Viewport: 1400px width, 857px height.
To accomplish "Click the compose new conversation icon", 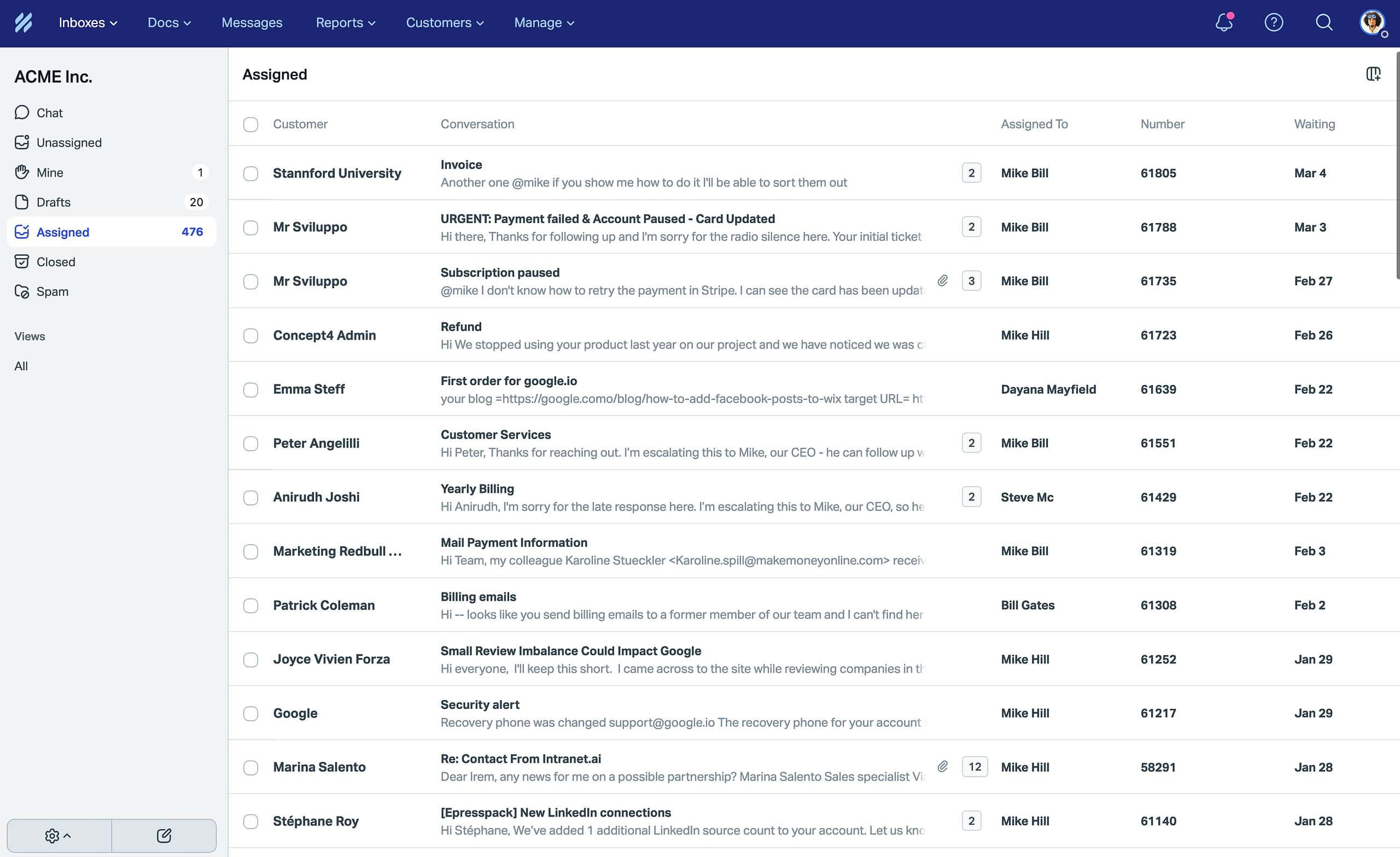I will tap(164, 835).
